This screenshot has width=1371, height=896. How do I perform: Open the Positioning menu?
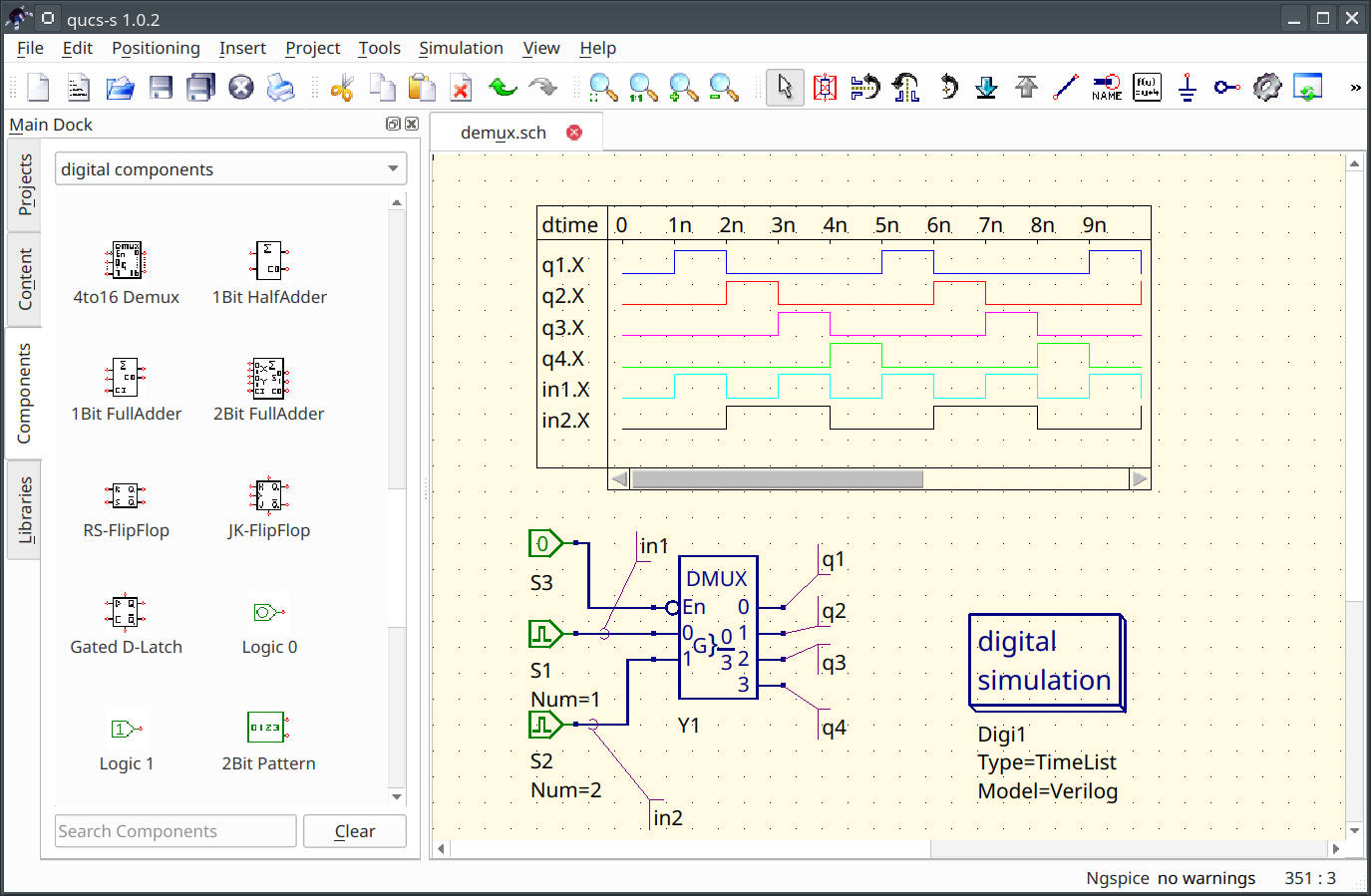(x=156, y=48)
